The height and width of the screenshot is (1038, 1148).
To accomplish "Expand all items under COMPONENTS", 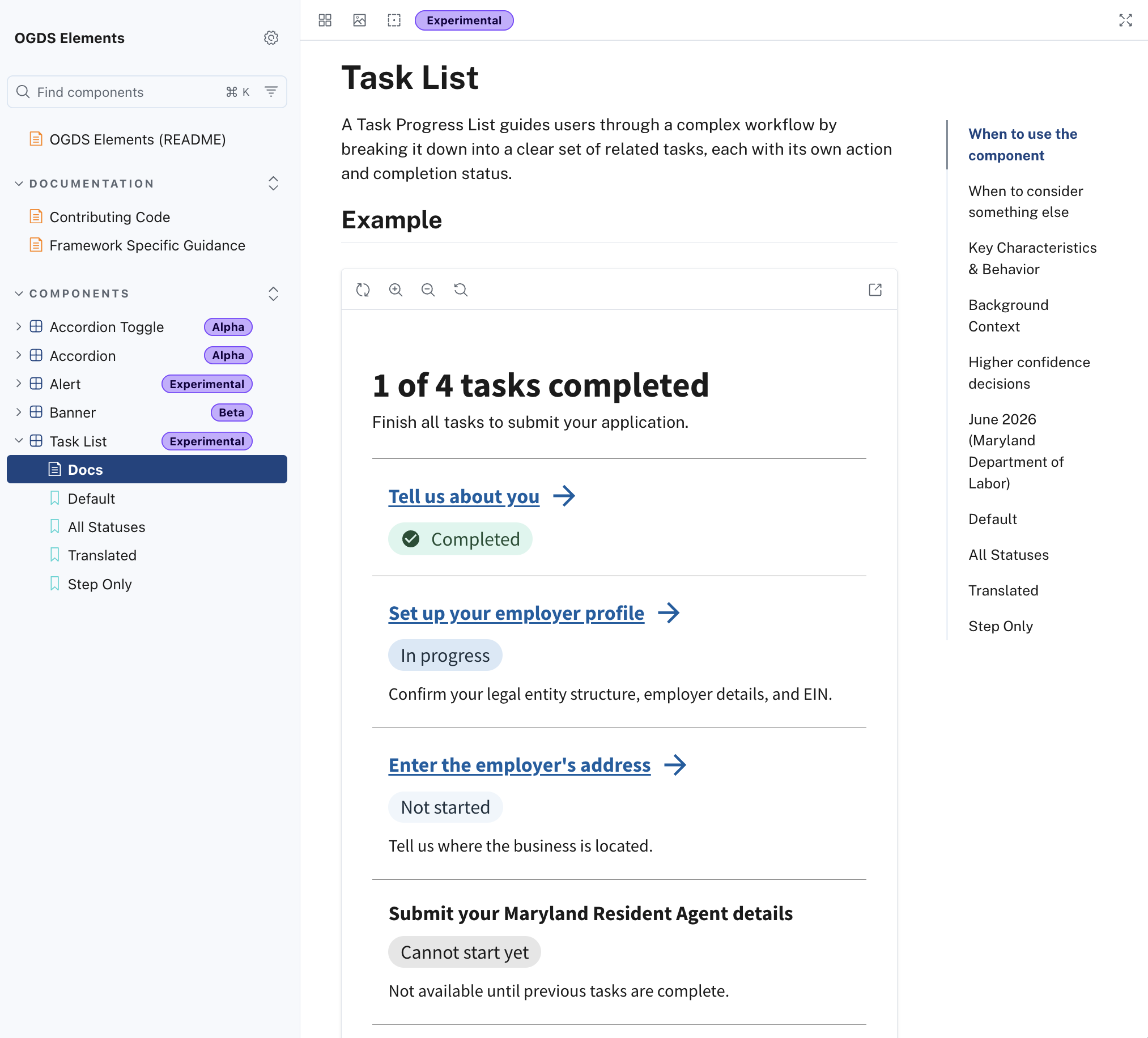I will click(x=273, y=293).
